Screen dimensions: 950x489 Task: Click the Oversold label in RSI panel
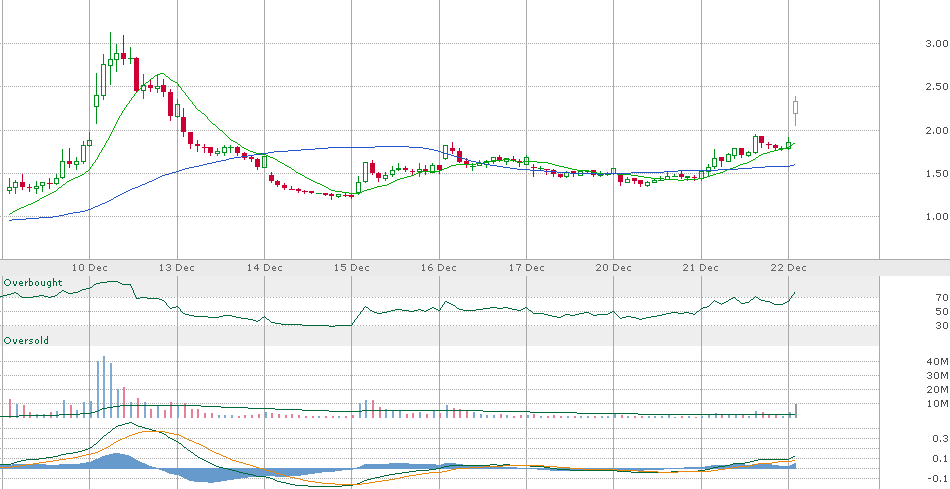pos(26,341)
